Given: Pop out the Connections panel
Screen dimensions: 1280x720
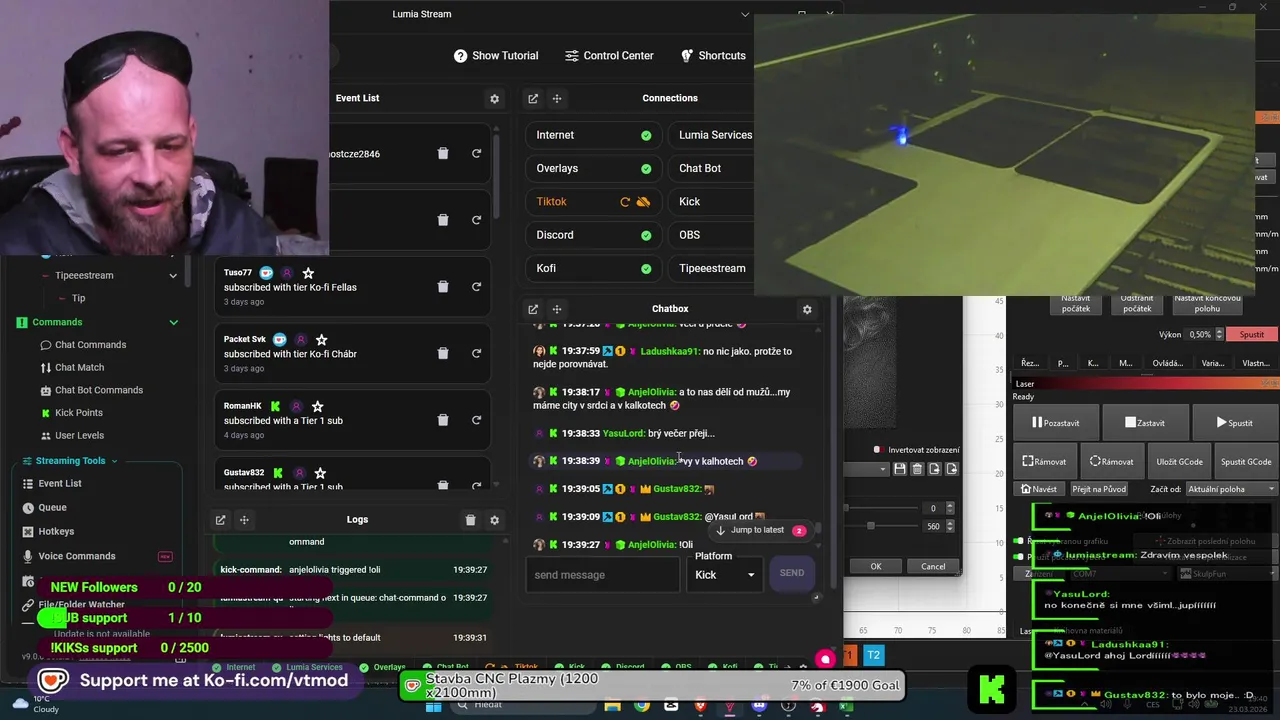Looking at the screenshot, I should click(x=533, y=99).
